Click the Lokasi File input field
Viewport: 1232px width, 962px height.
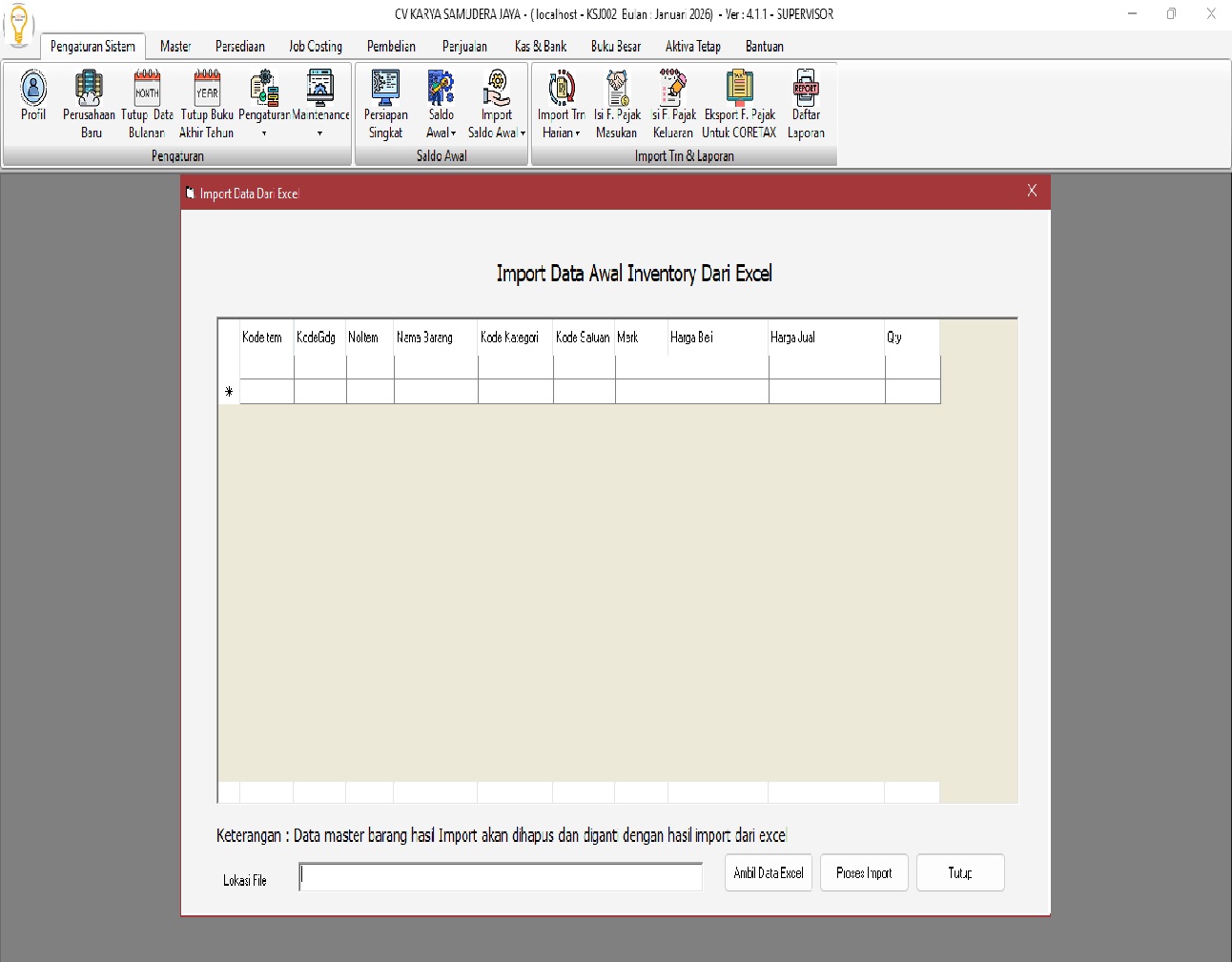point(501,877)
